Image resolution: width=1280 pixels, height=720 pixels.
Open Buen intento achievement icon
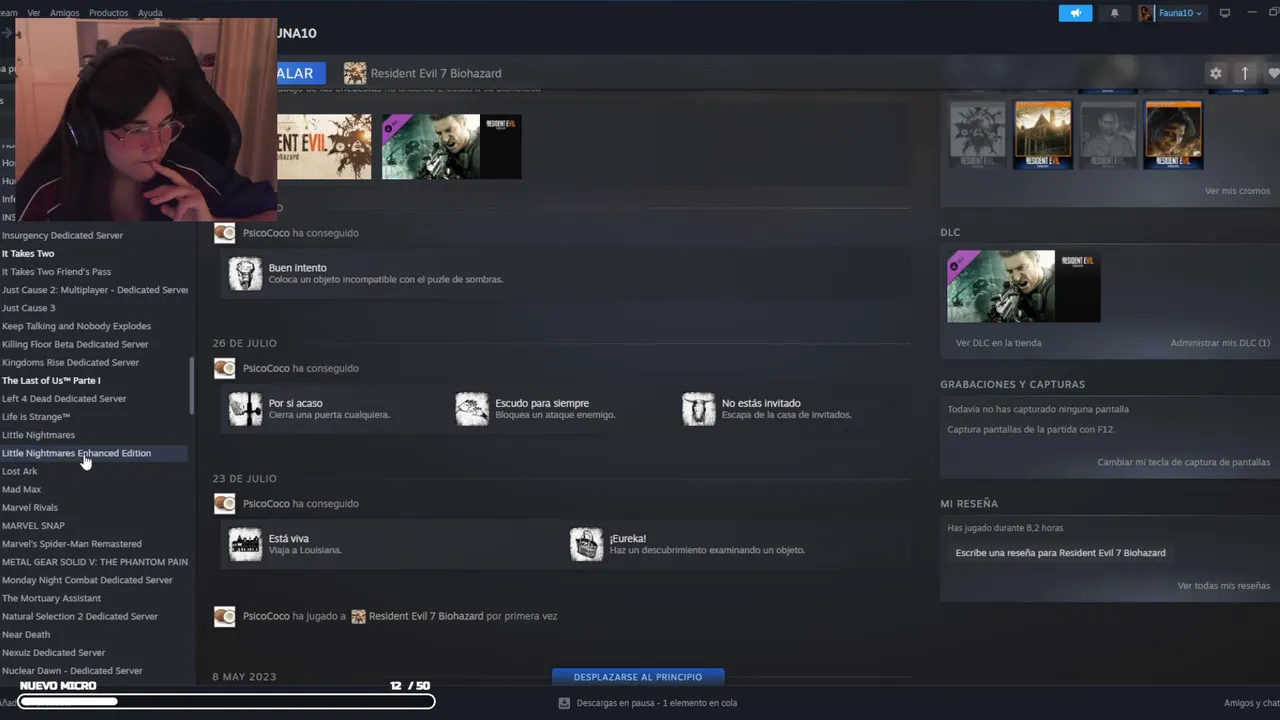pyautogui.click(x=245, y=273)
